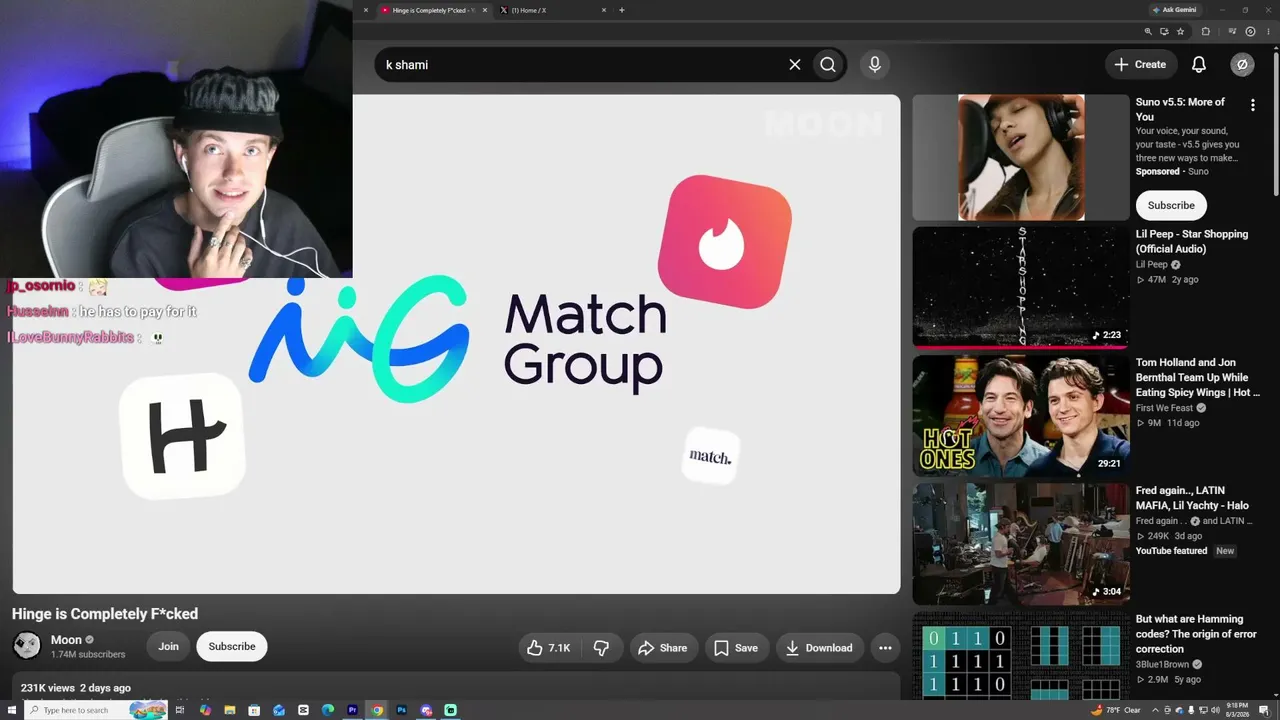
Task: Dislike the video with the thumbs-down button
Action: point(601,648)
